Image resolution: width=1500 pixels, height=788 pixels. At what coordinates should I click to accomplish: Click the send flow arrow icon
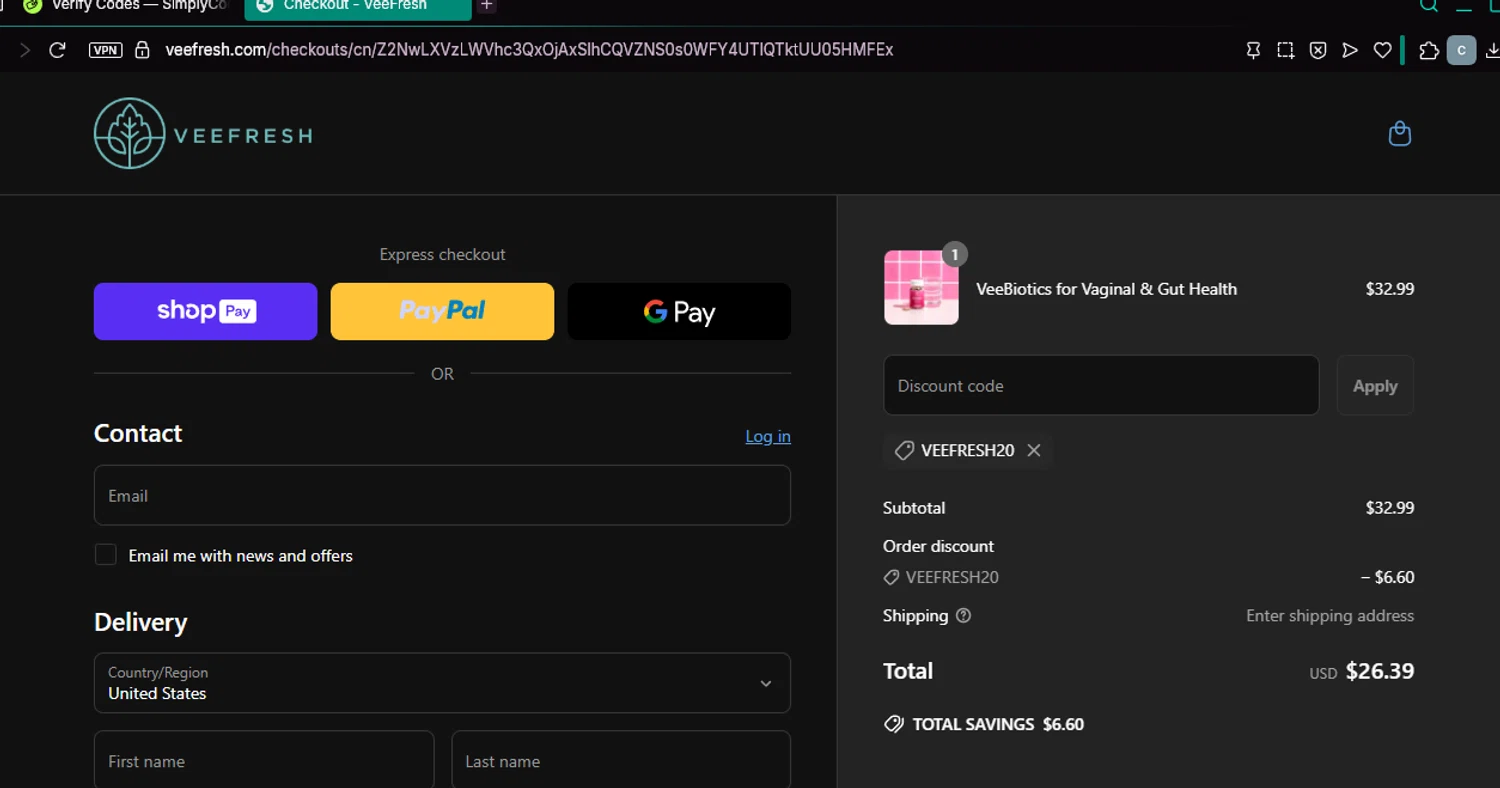tap(1350, 50)
